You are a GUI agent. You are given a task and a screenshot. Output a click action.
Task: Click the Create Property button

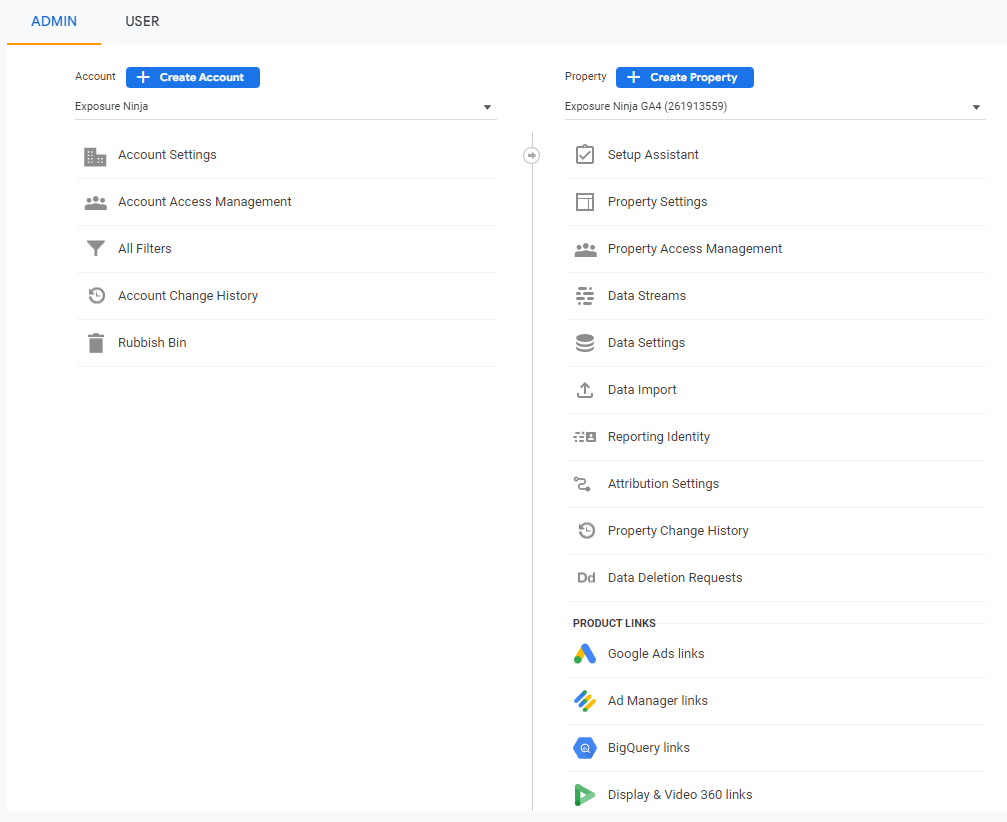[684, 77]
